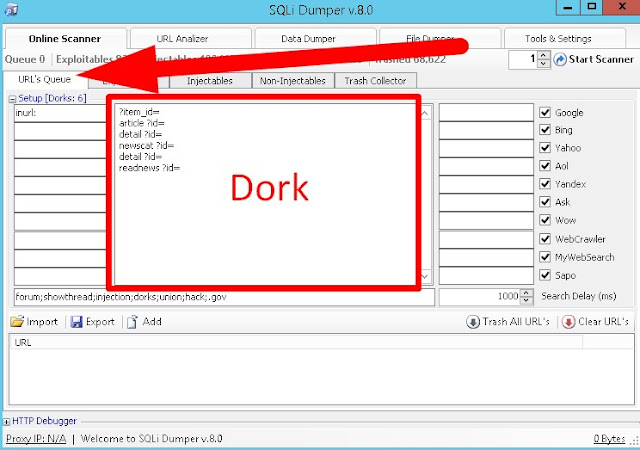Select the URL's Queue sub-tab

click(45, 79)
